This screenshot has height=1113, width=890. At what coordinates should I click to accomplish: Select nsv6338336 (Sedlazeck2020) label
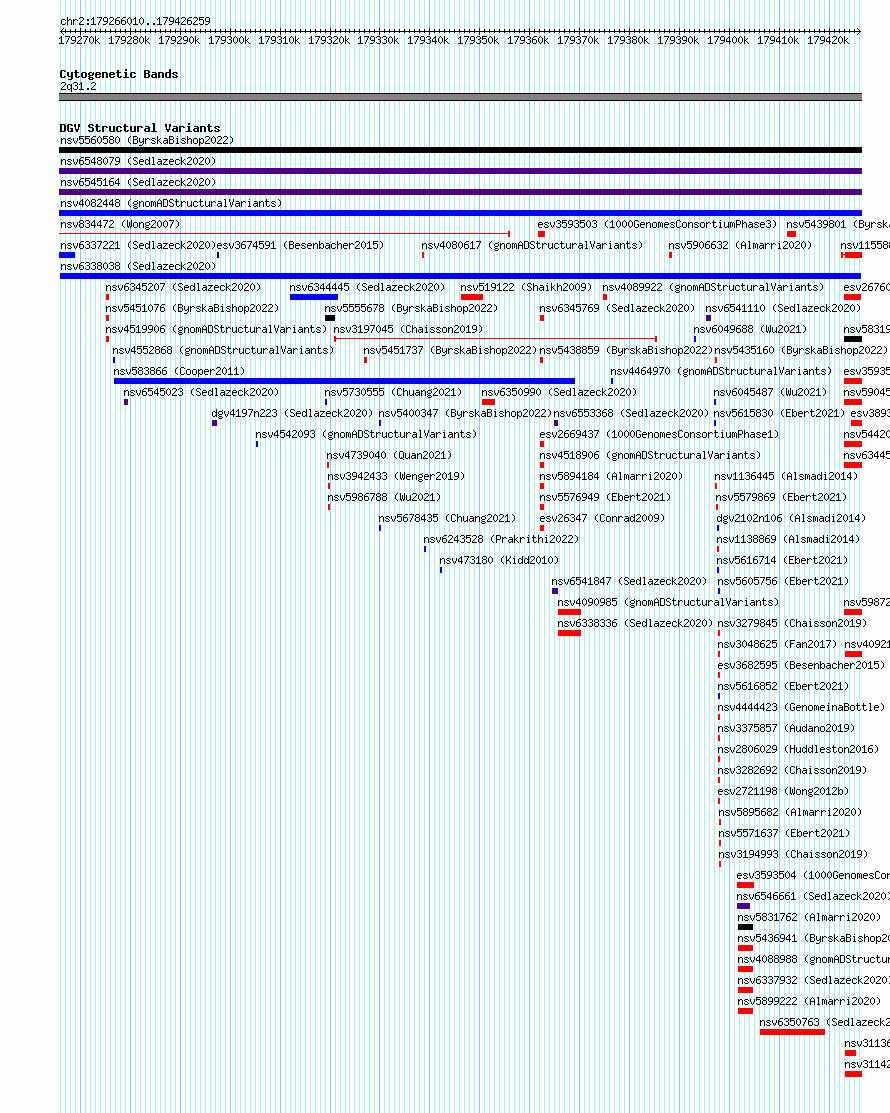[634, 623]
